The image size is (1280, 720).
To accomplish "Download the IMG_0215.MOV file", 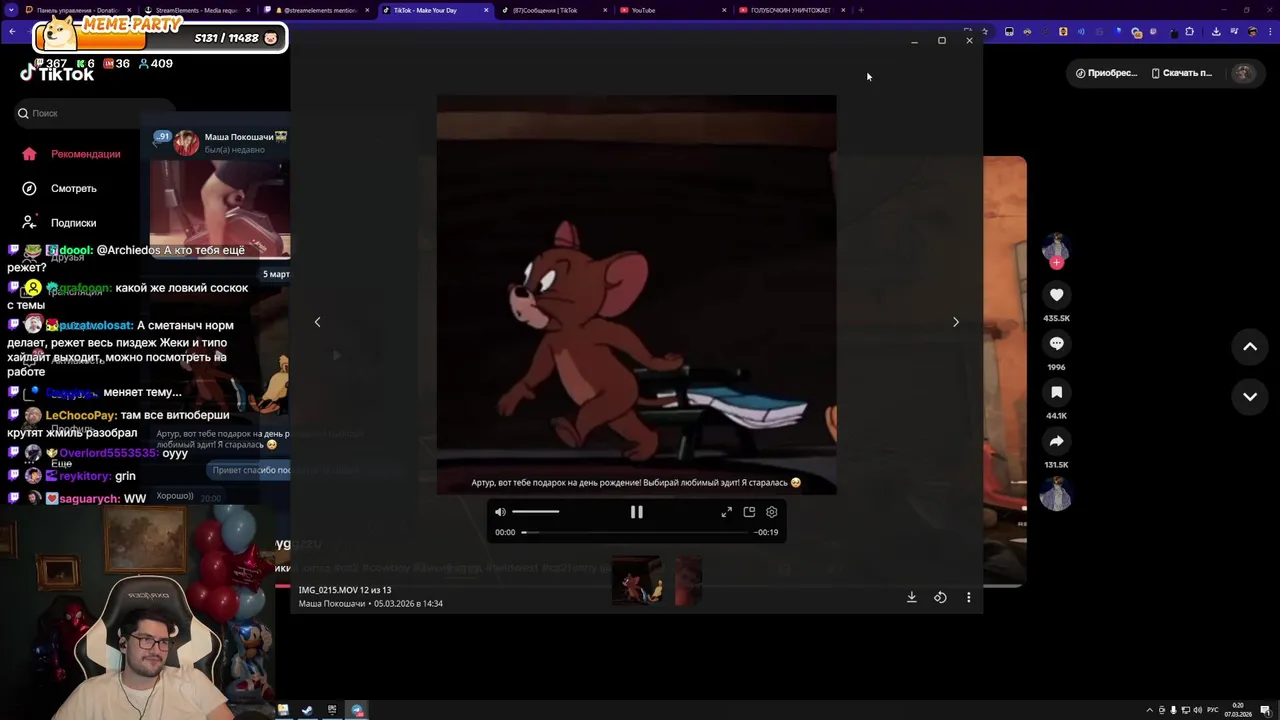I will point(911,597).
